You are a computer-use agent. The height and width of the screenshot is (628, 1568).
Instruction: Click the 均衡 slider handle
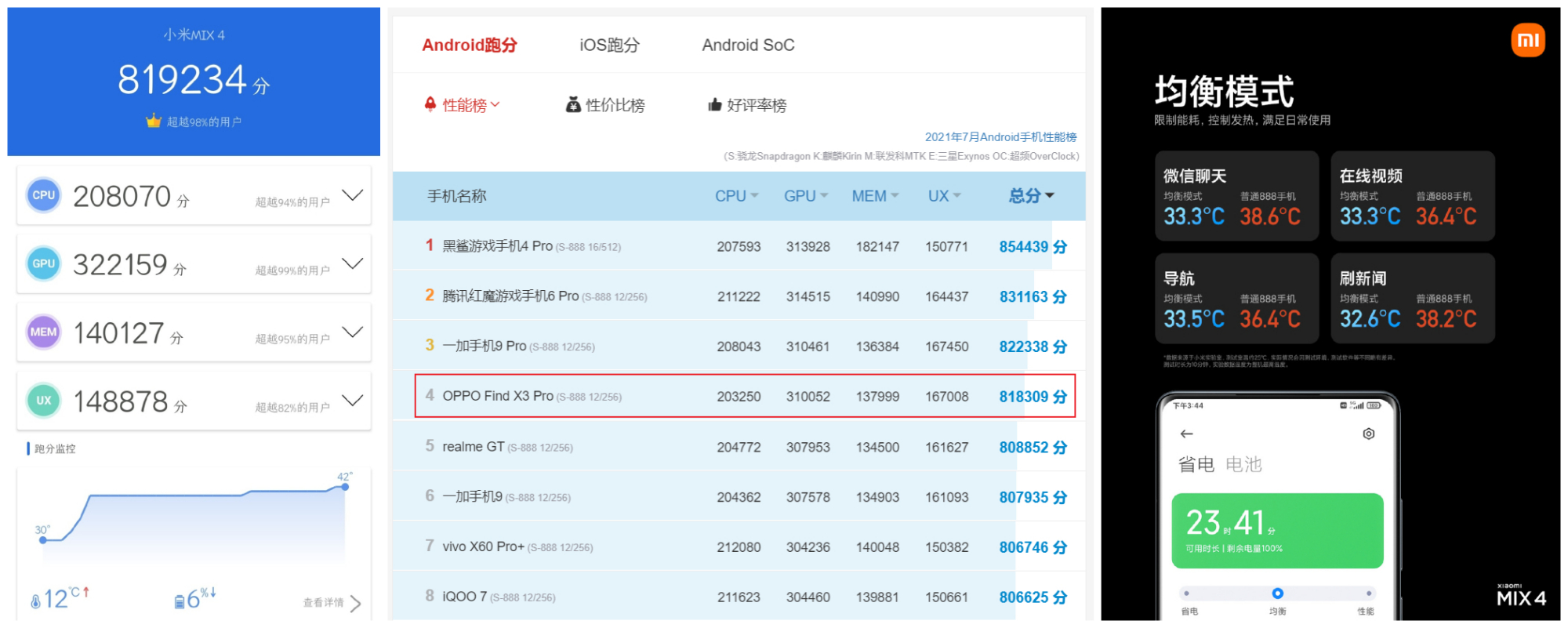pyautogui.click(x=1277, y=594)
